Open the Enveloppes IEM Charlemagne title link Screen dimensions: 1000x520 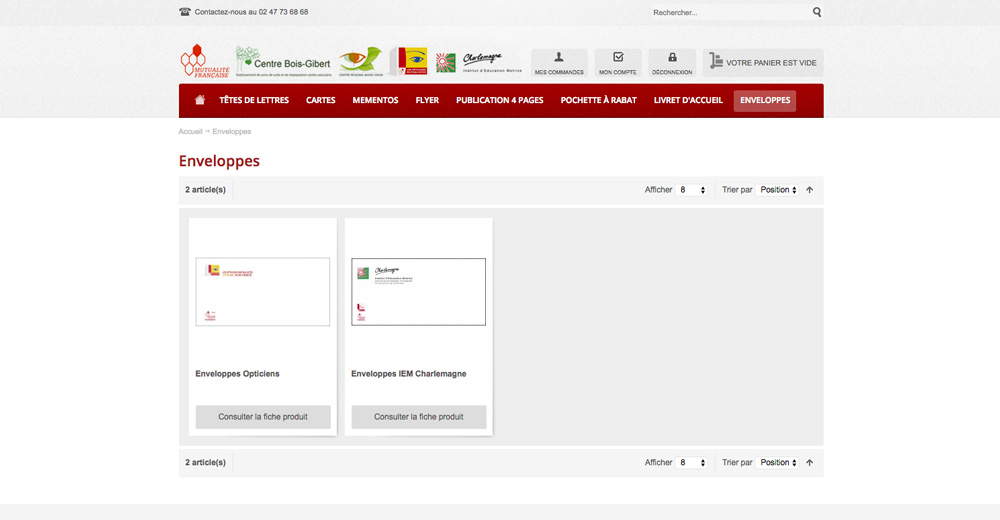(x=409, y=374)
